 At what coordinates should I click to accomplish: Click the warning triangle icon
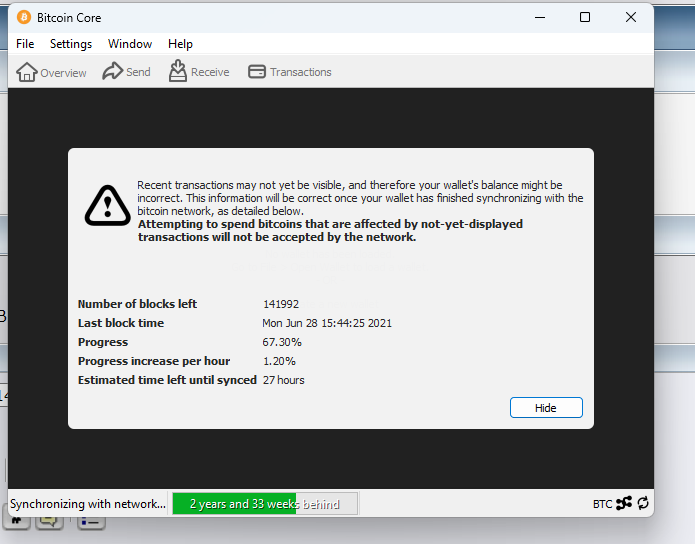(x=108, y=206)
